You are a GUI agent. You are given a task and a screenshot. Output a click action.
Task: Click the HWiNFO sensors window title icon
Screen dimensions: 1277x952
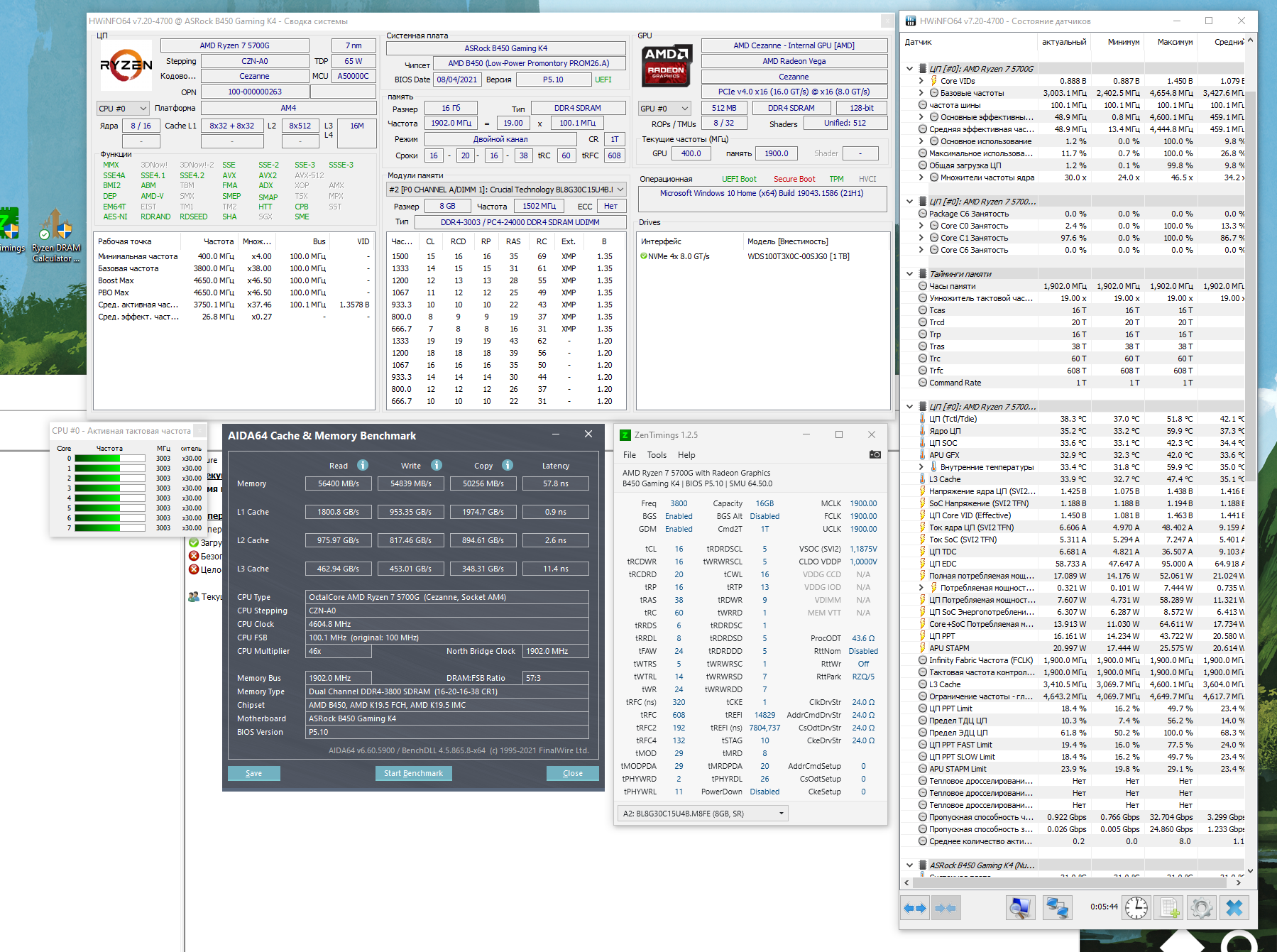click(911, 21)
